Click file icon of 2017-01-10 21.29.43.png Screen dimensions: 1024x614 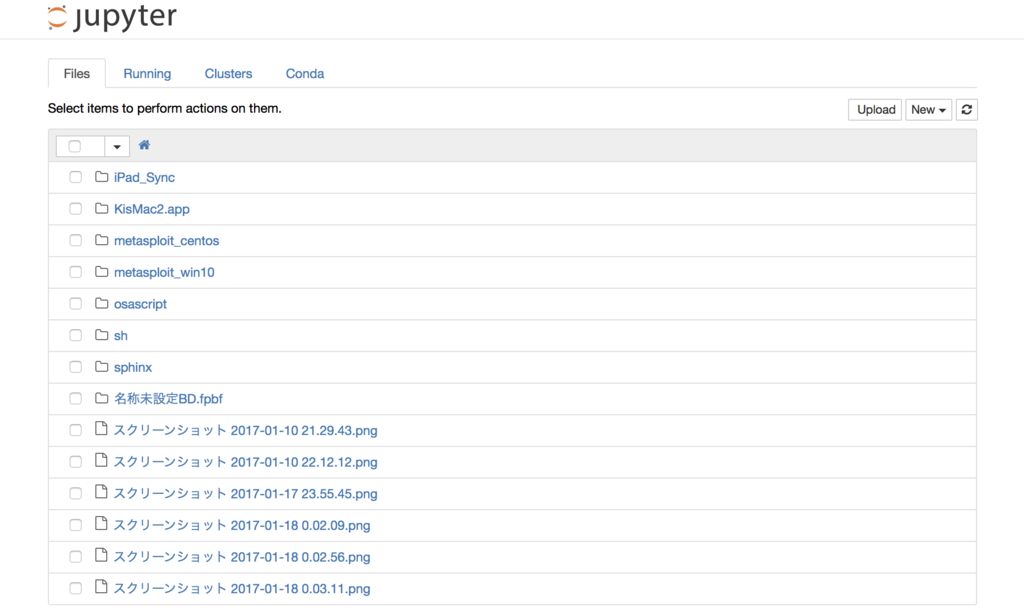[101, 428]
